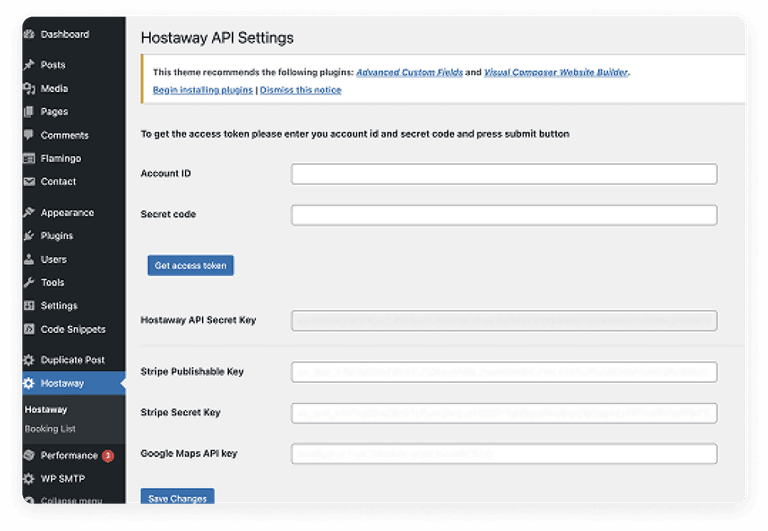Click the Hostaway API Settings heading
This screenshot has height=531, width=768.
coord(217,38)
